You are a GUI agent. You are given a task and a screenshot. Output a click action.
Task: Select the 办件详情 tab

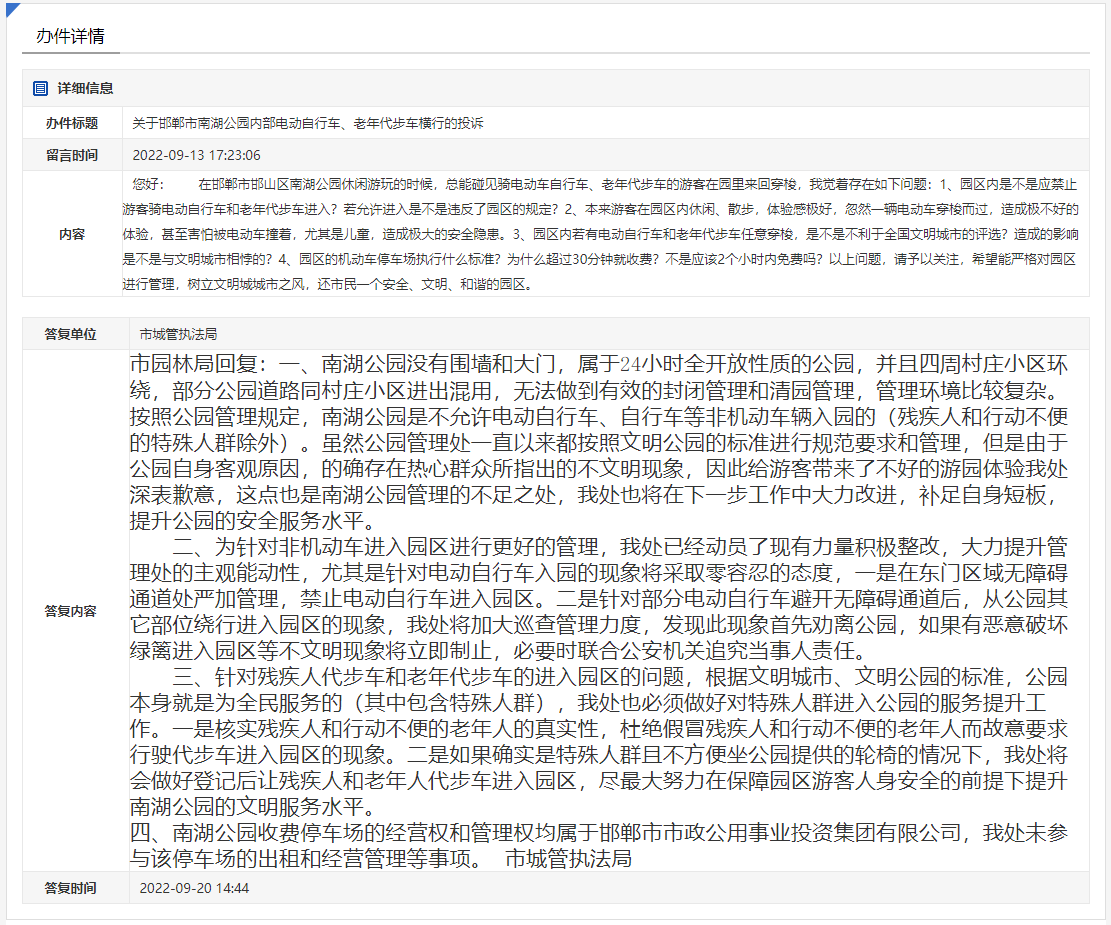click(x=70, y=36)
